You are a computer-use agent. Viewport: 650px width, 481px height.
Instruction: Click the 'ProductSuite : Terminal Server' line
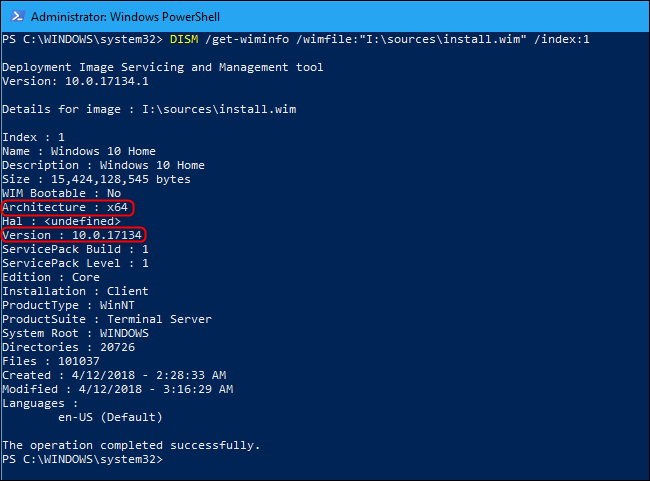click(x=107, y=319)
